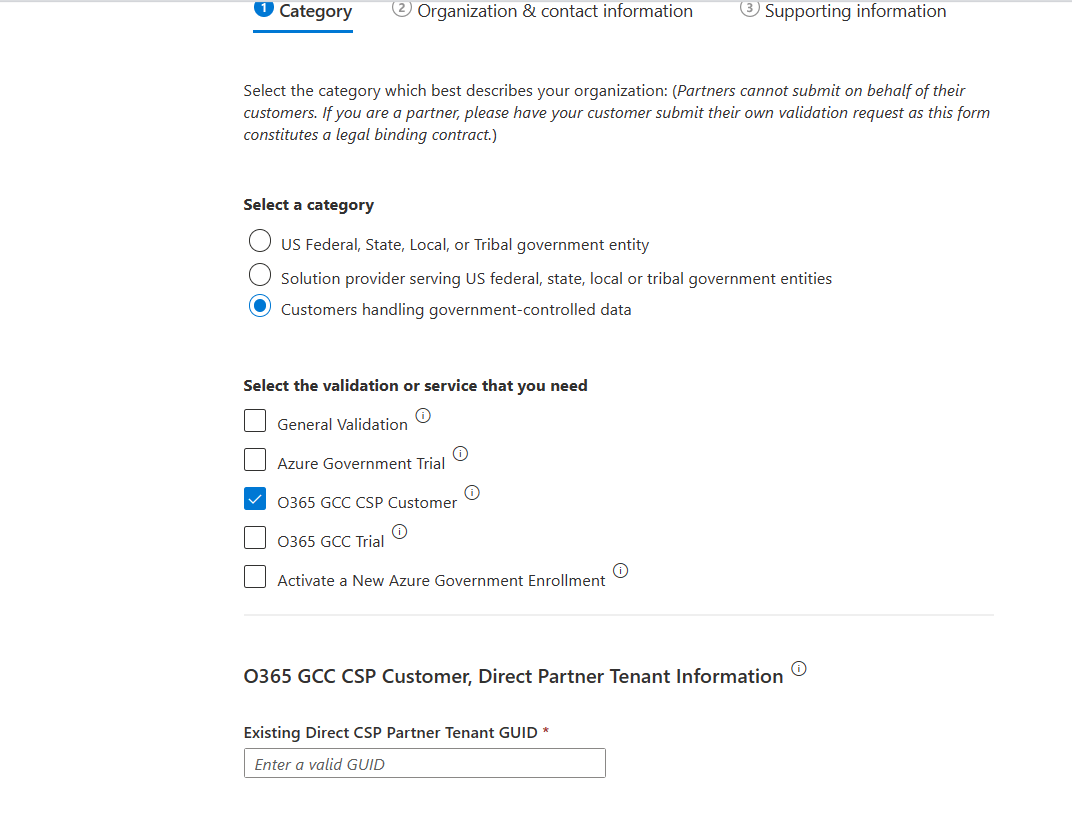Choose the Solution provider serving government entities option
The height and width of the screenshot is (818, 1072).
260,274
